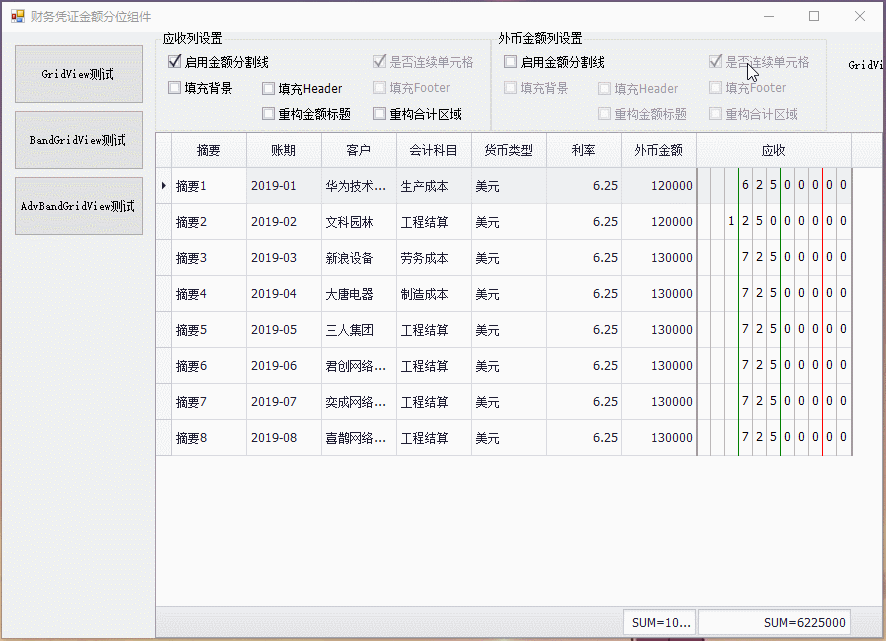Click the AdvBandGridView测试 button

79,206
